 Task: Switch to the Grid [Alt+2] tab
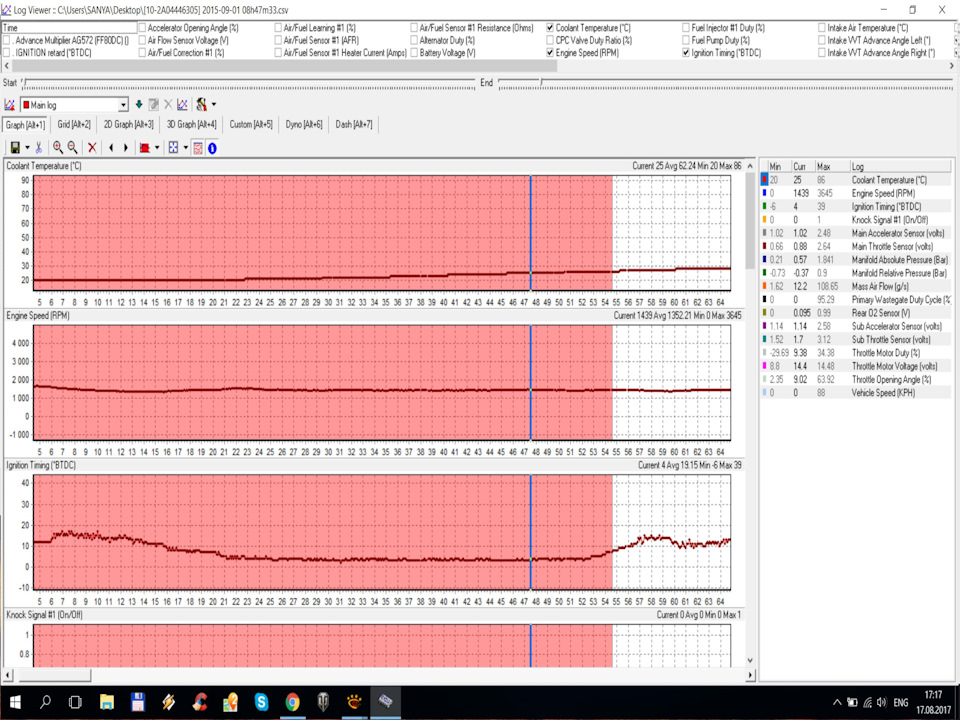coord(74,124)
